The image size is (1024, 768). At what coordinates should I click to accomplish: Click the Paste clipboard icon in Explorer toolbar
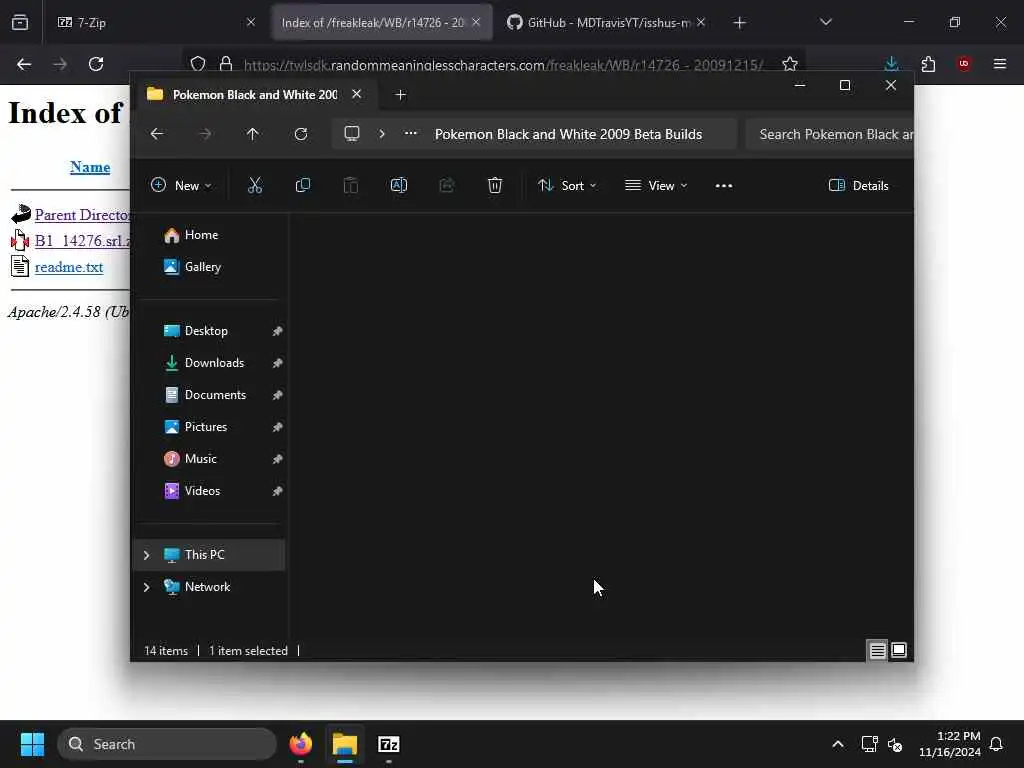351,185
